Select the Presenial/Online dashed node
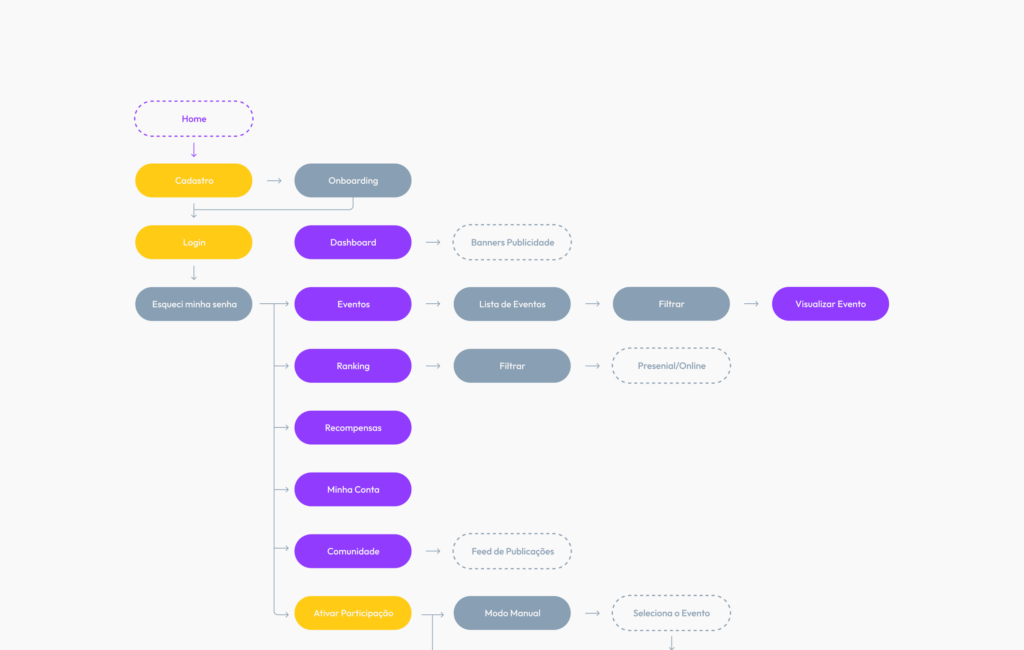This screenshot has height=650, width=1024. click(671, 366)
